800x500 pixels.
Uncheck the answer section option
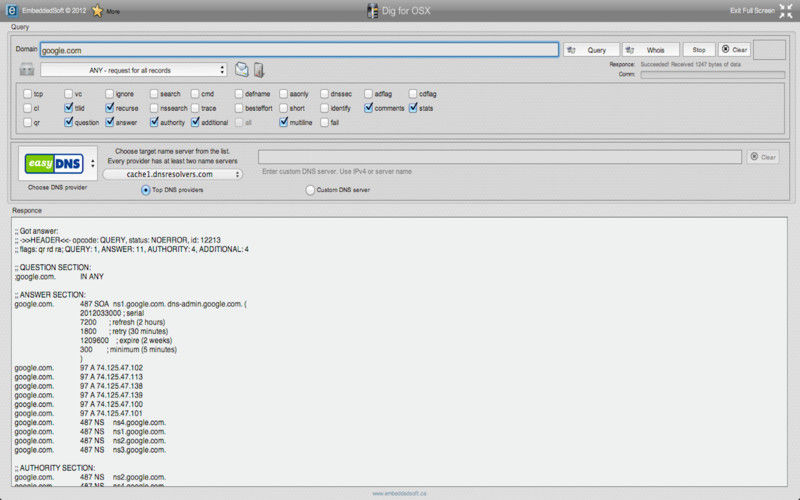click(x=109, y=122)
